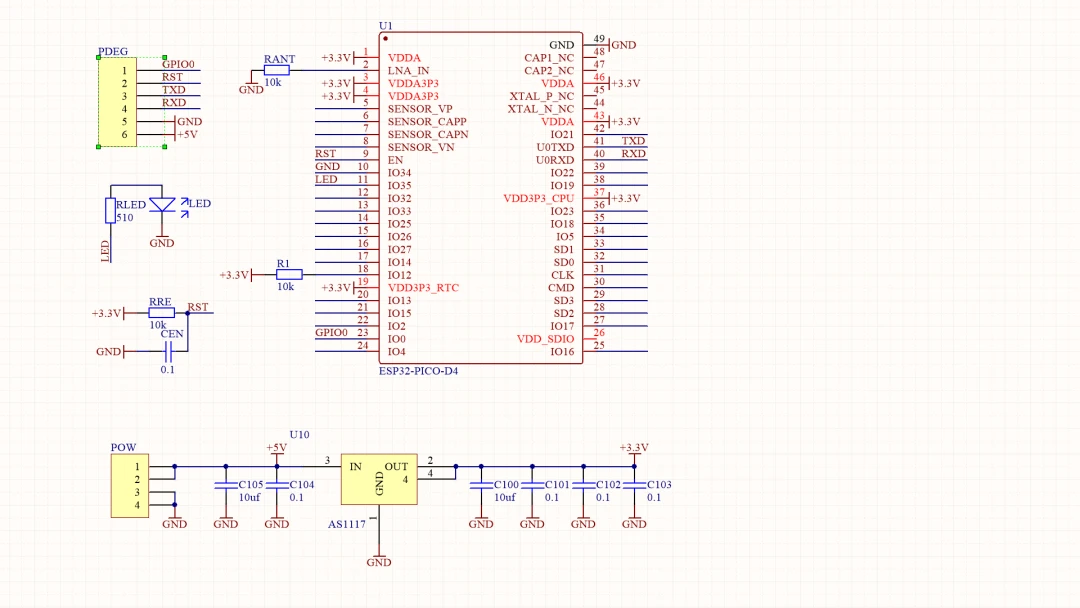Click the +5V label on PDEG pin 6
Viewport: 1080px width, 608px height.
(x=187, y=134)
